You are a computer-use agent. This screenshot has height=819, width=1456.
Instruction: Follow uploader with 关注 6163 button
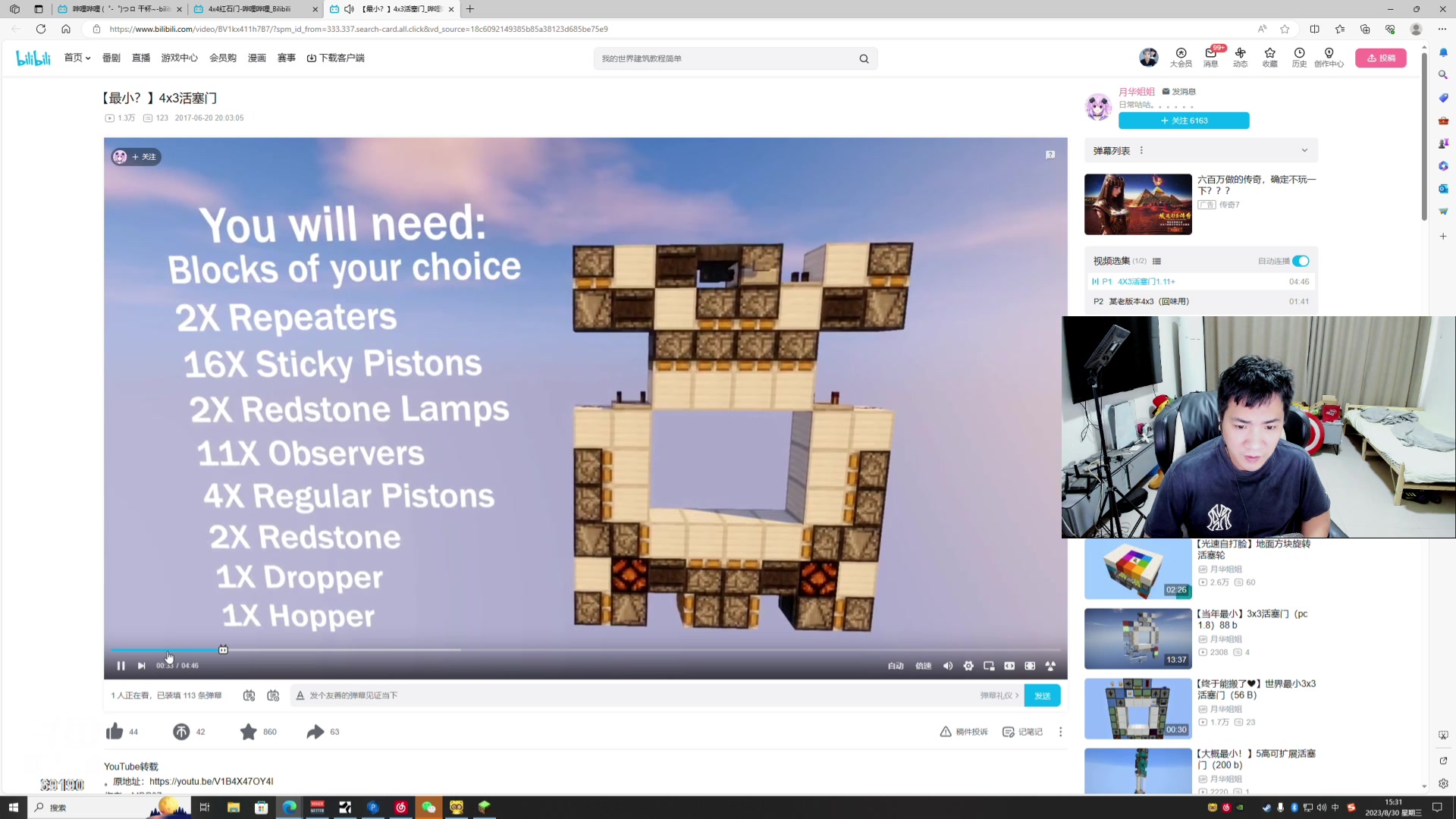pos(1184,121)
